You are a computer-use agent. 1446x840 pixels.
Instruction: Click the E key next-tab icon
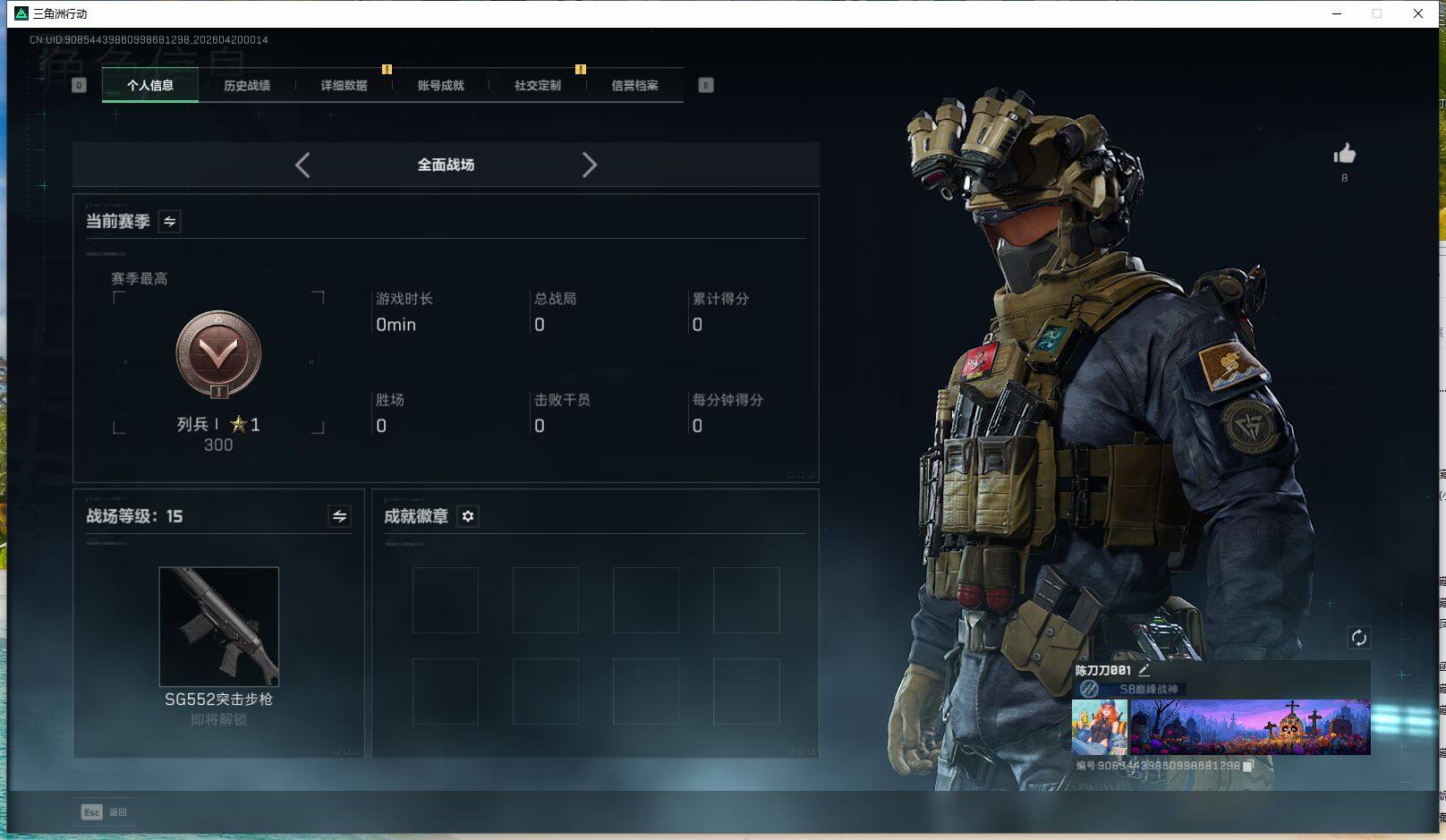point(706,85)
